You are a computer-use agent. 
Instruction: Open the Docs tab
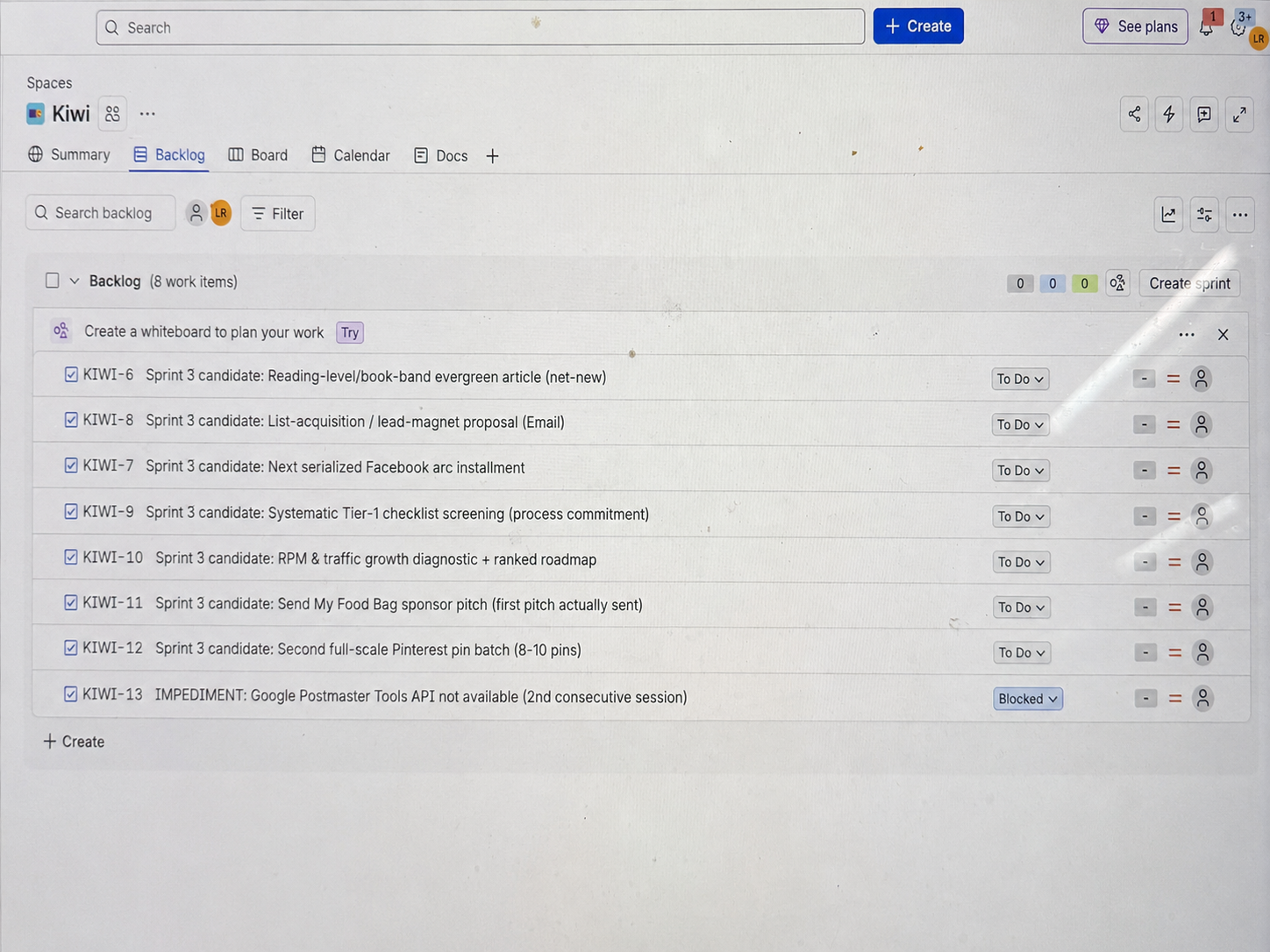coord(441,156)
